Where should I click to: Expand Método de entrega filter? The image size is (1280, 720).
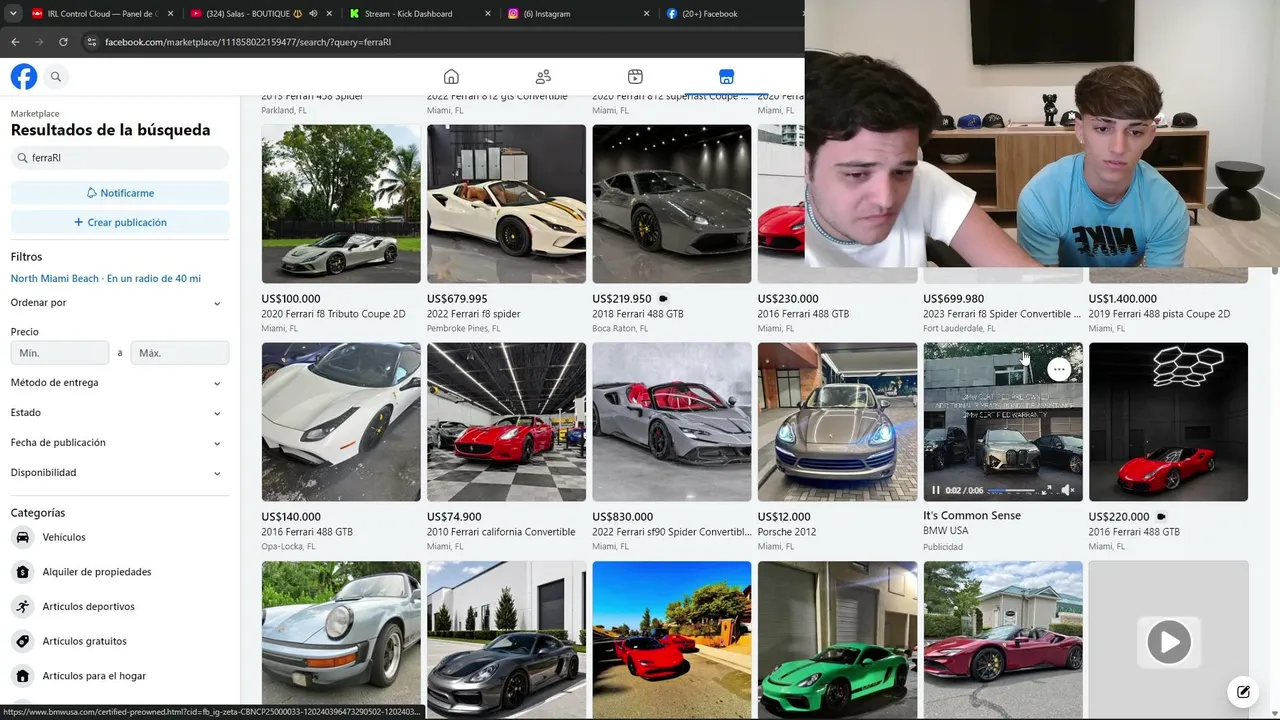click(x=117, y=383)
